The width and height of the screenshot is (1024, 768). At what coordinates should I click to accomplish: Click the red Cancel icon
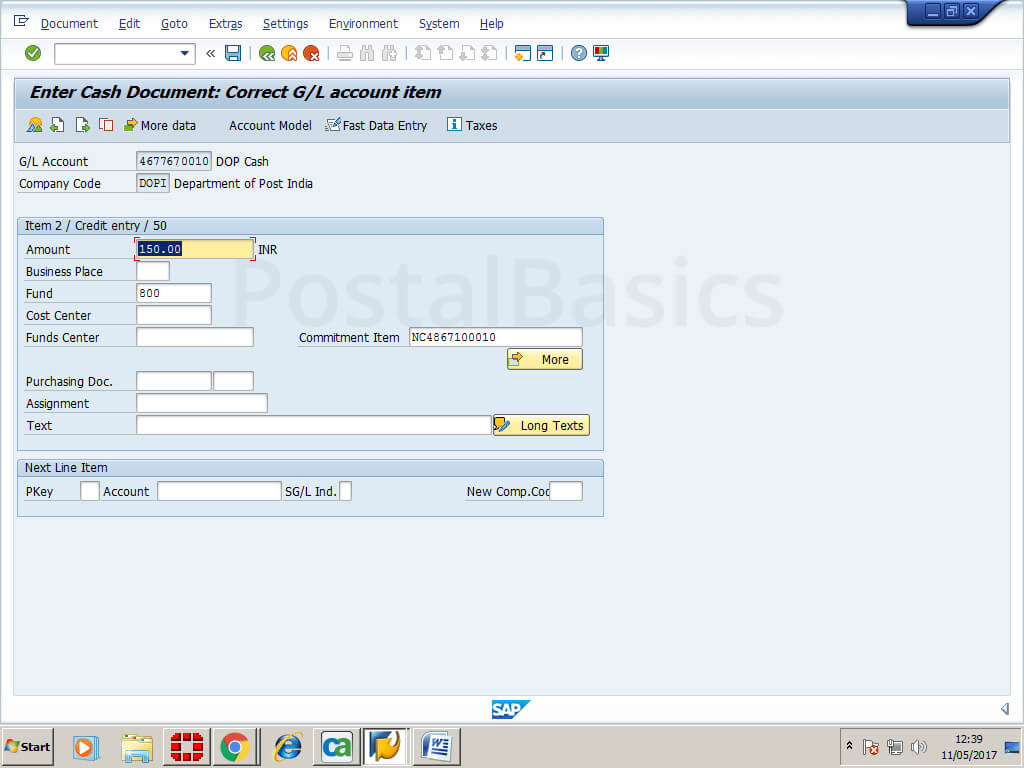[311, 53]
